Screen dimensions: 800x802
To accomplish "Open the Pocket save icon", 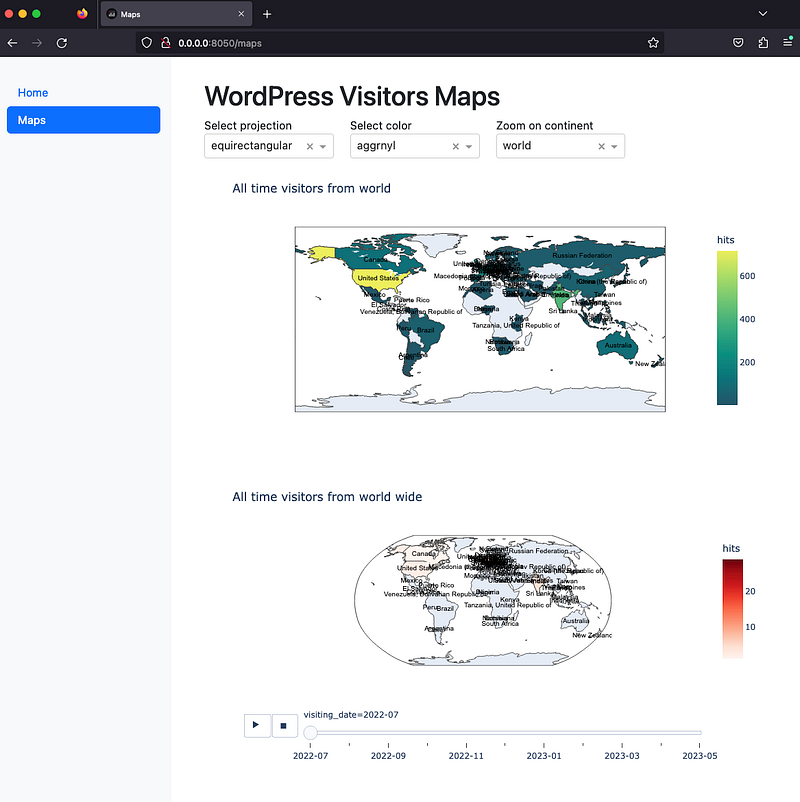I will 738,43.
